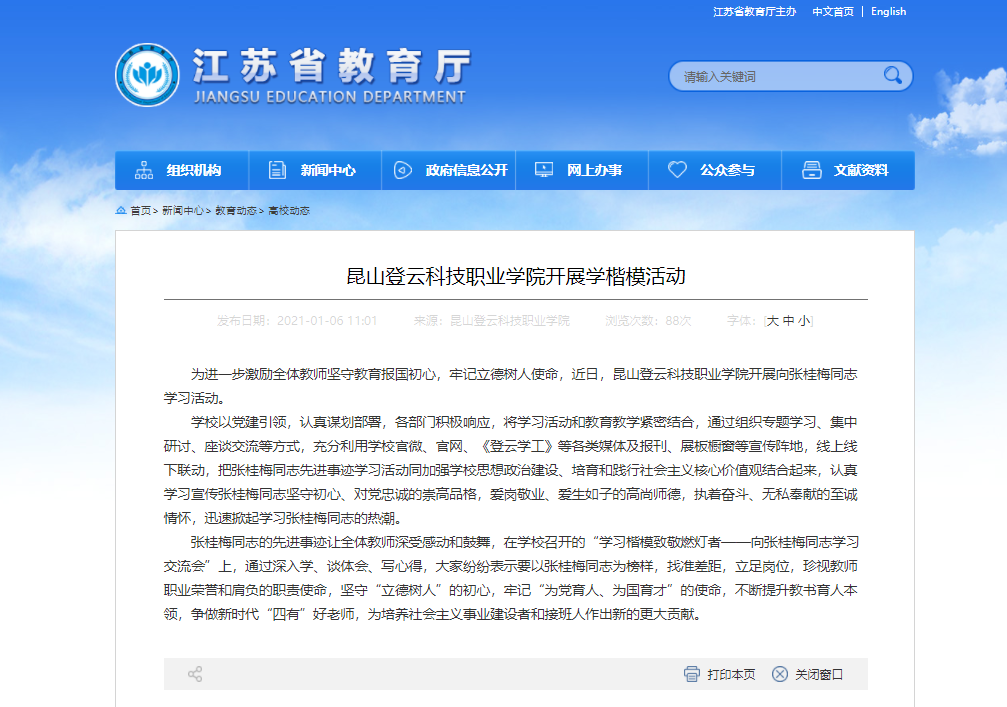Click the search magnifier icon
Screen dimensions: 1007x707
point(893,76)
